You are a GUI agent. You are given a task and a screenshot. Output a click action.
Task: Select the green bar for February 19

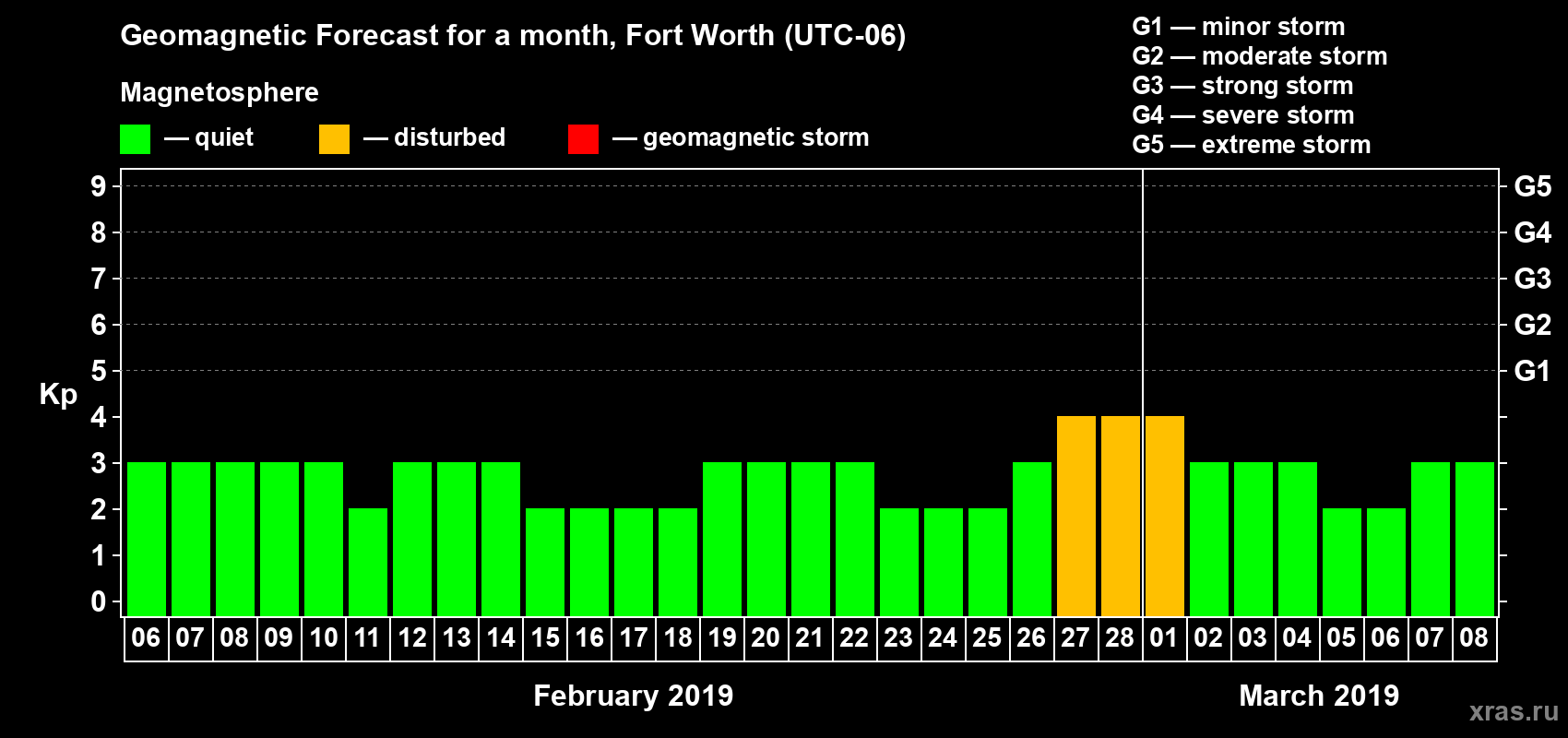click(x=722, y=540)
